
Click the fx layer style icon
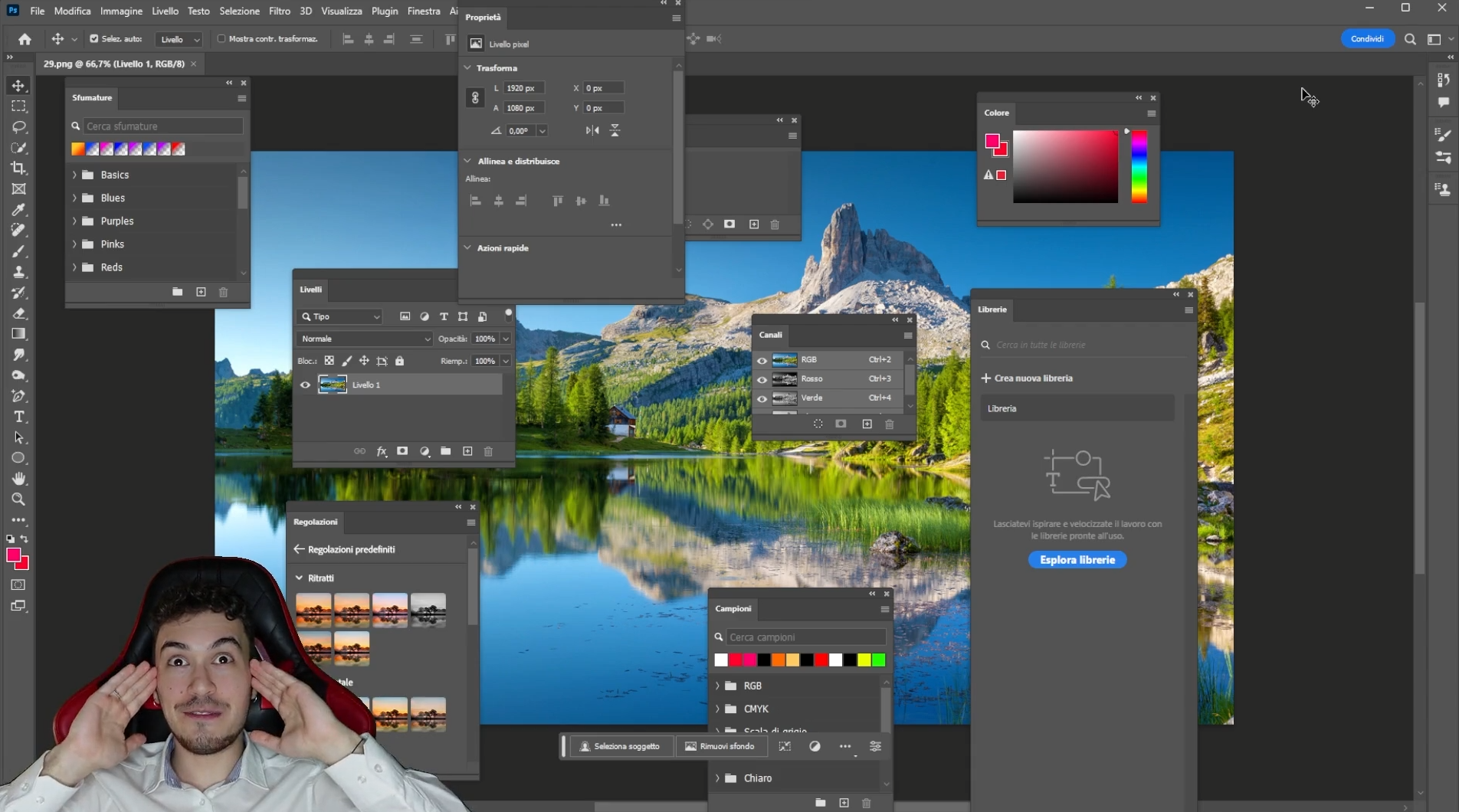(382, 452)
